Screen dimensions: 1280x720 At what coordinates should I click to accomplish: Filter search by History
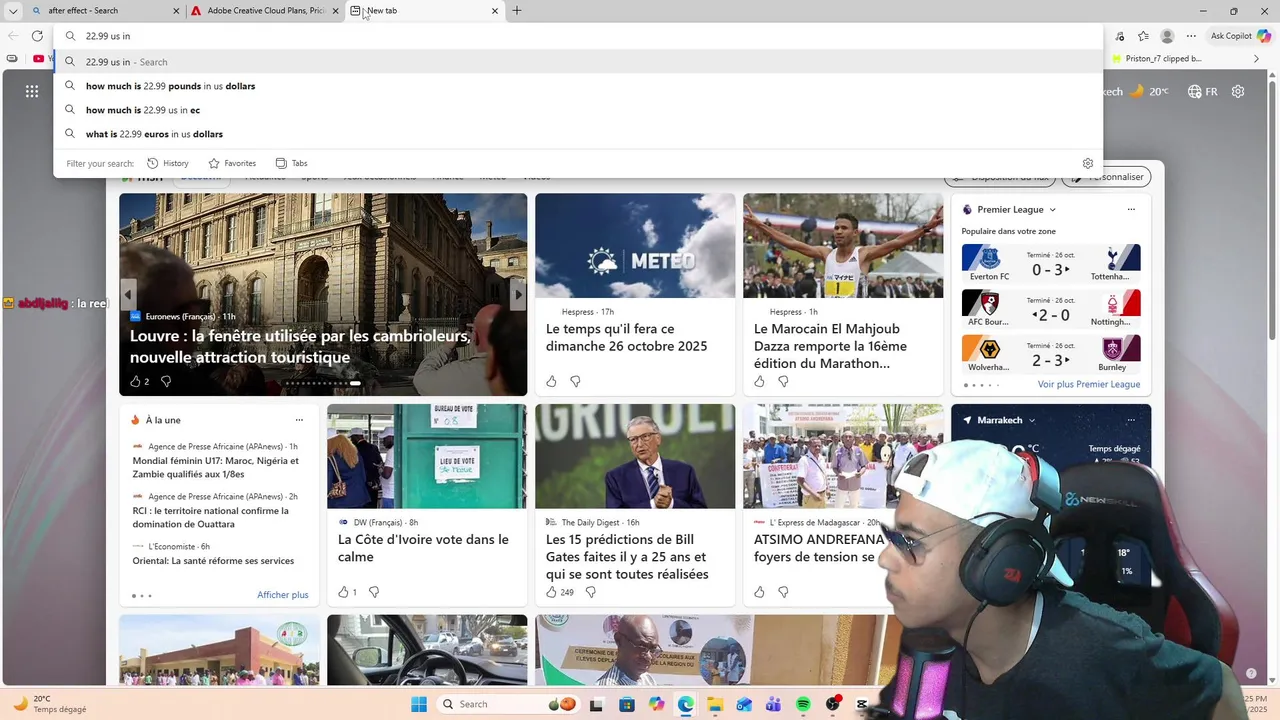(168, 163)
